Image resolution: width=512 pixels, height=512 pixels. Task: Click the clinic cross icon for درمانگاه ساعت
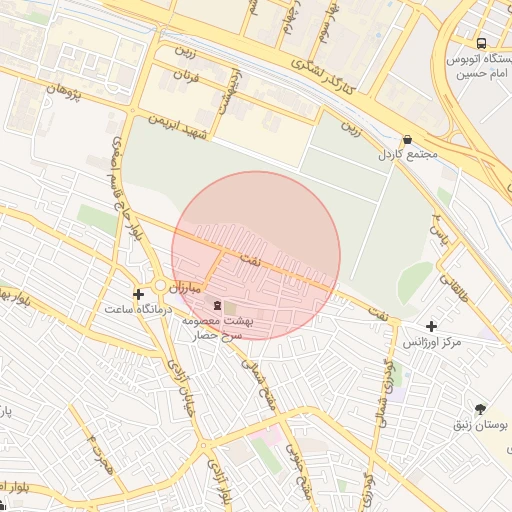[x=138, y=294]
